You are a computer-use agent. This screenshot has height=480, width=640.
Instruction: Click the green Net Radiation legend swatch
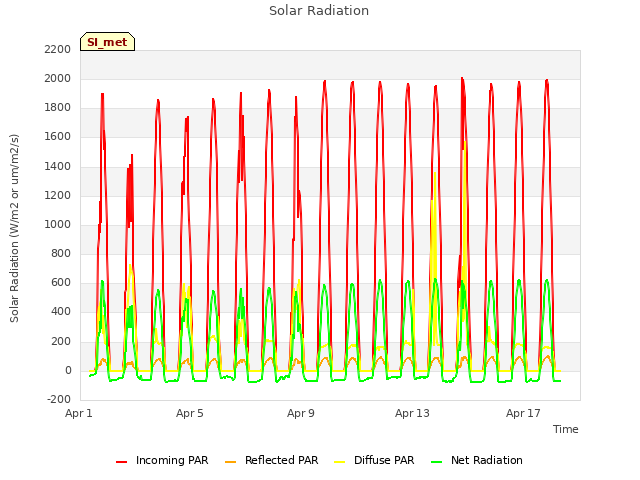(436, 462)
